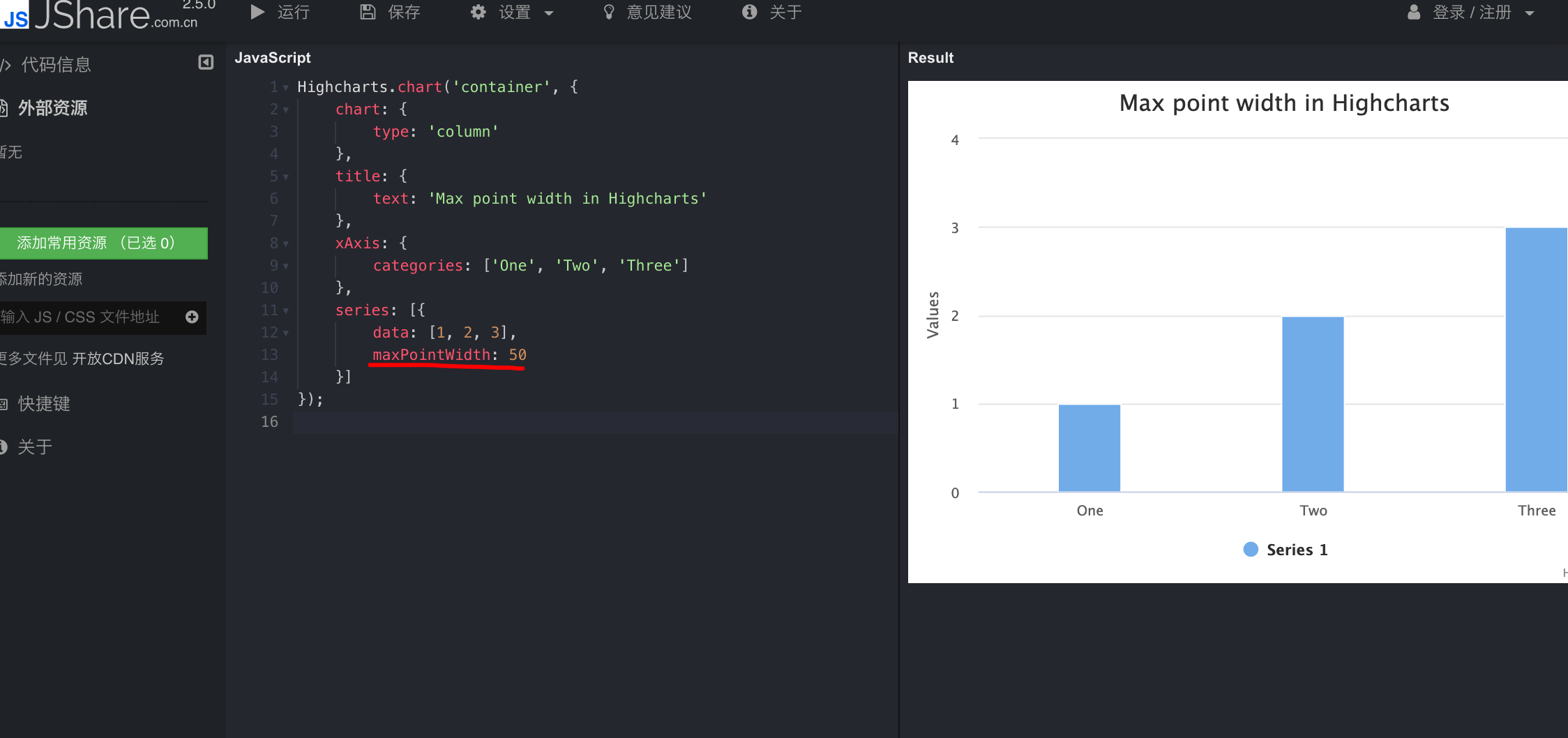Click the type: 'column' code line
Screen dimensions: 1568x738
(x=436, y=132)
